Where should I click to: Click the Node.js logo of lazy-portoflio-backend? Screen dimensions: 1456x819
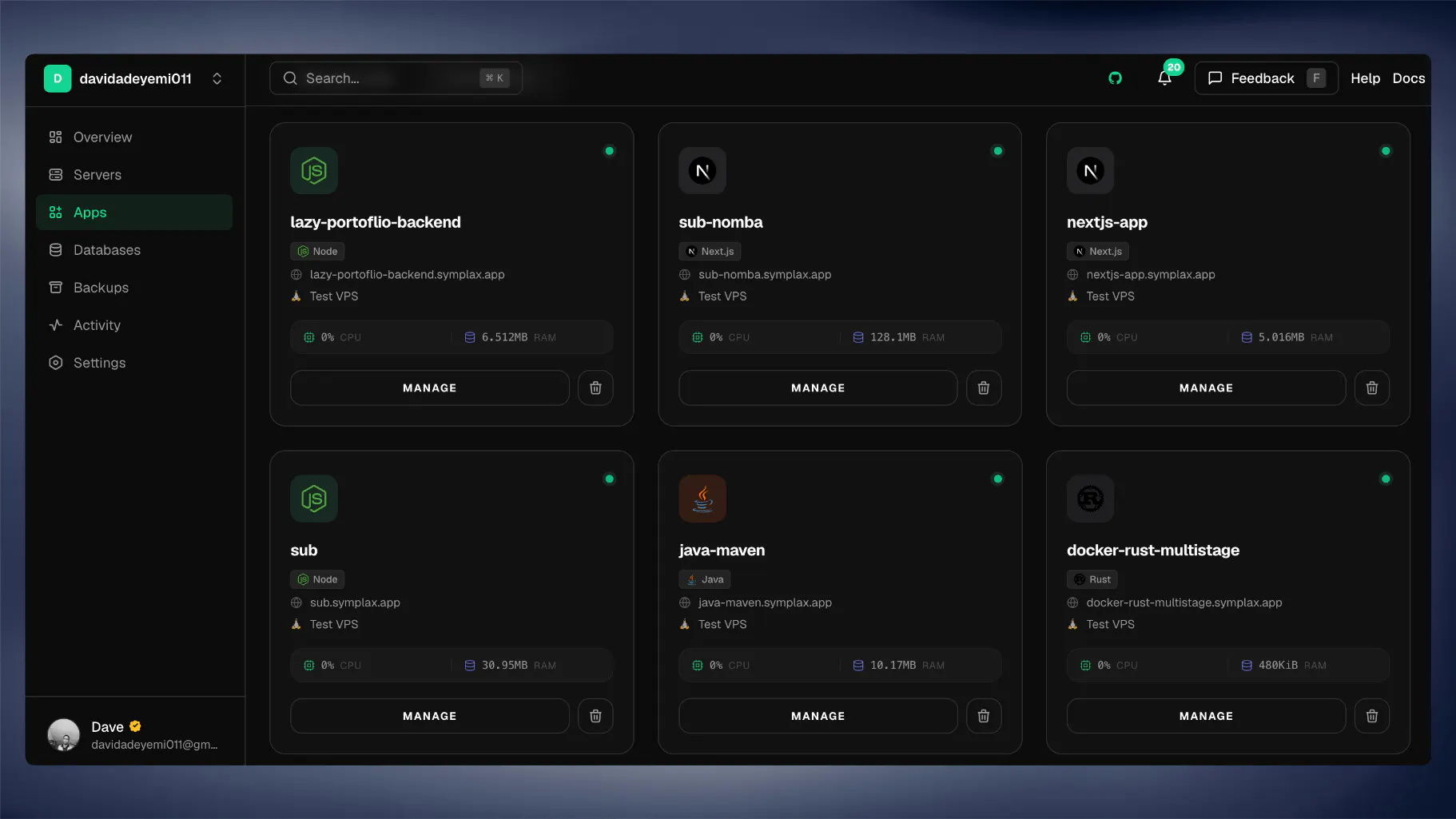(314, 170)
